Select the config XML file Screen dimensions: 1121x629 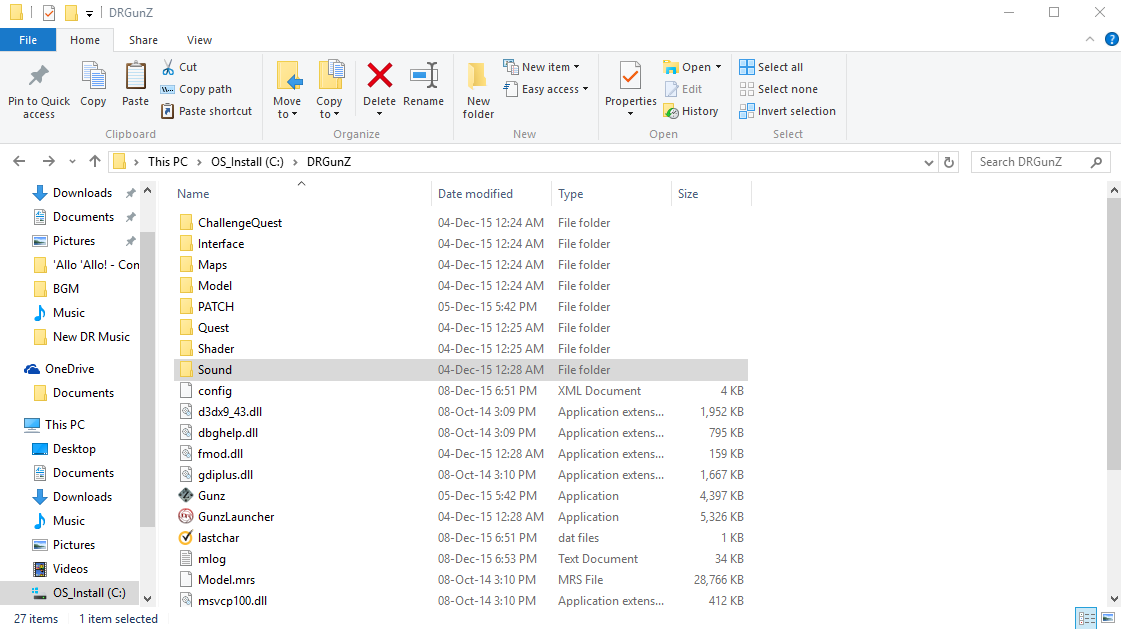[x=214, y=391]
